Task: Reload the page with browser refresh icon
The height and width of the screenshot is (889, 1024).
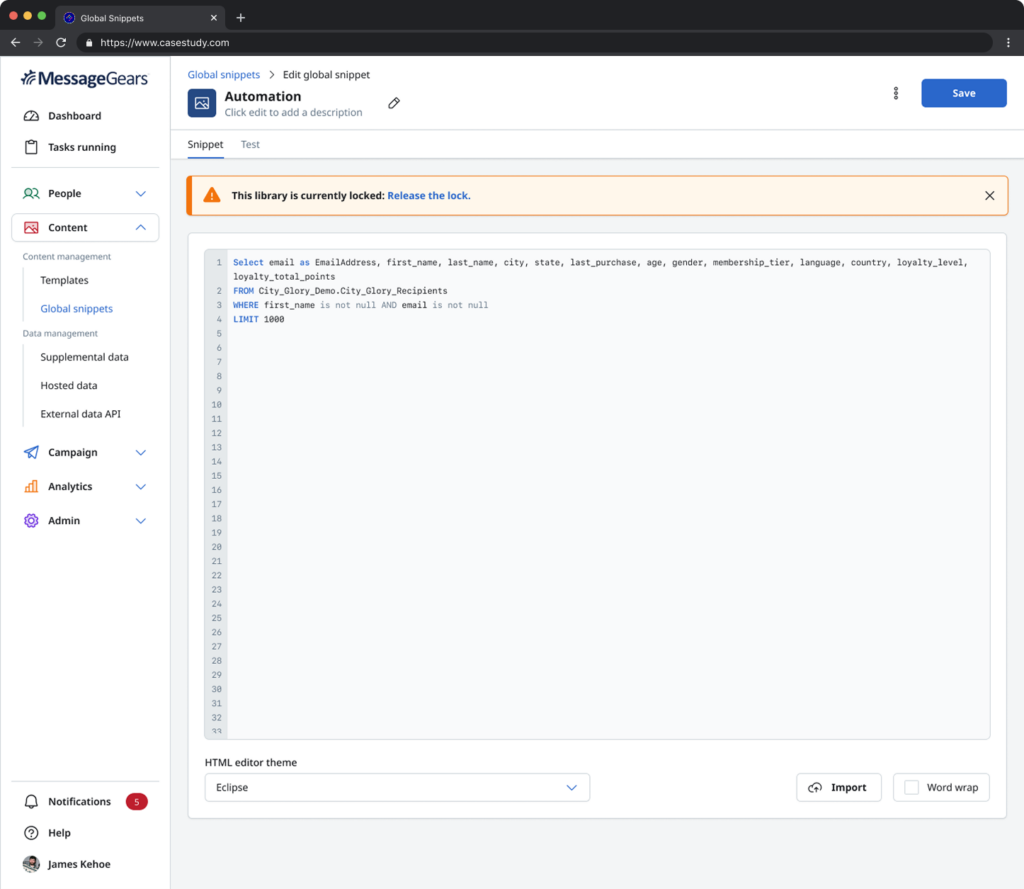Action: click(x=61, y=43)
